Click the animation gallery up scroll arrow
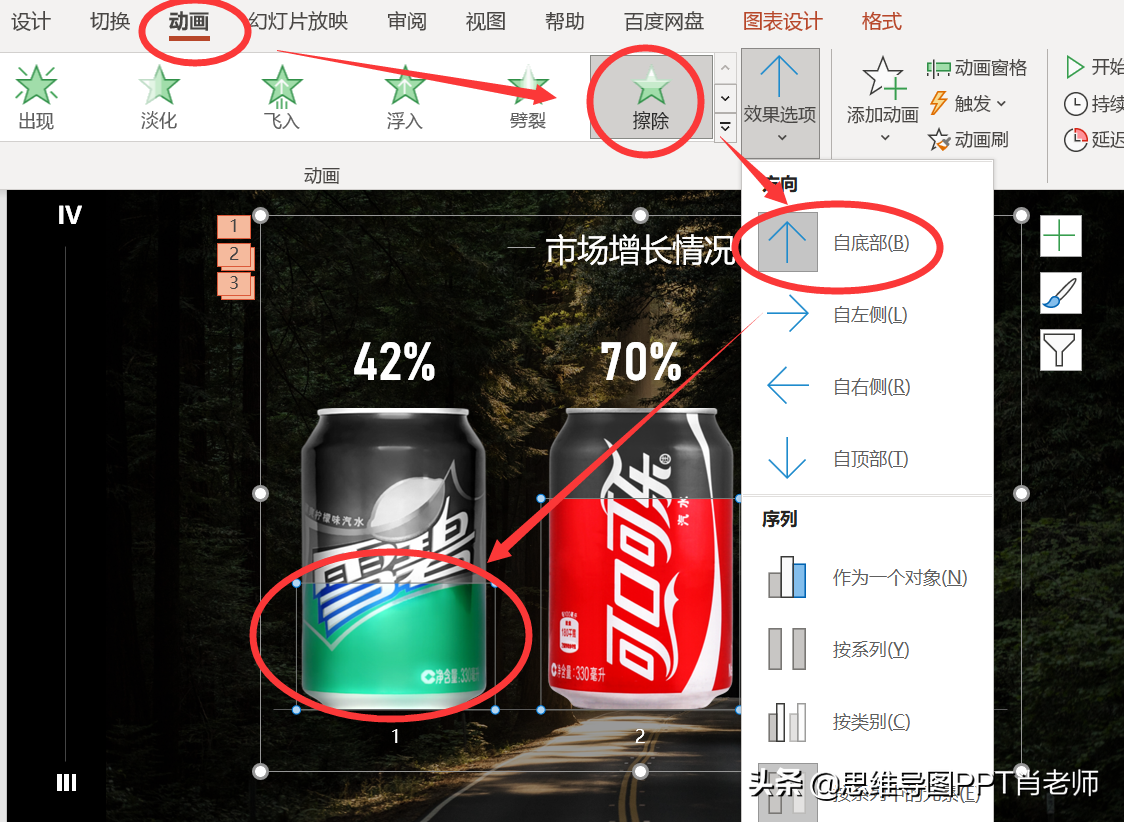The width and height of the screenshot is (1124, 822). tap(725, 68)
